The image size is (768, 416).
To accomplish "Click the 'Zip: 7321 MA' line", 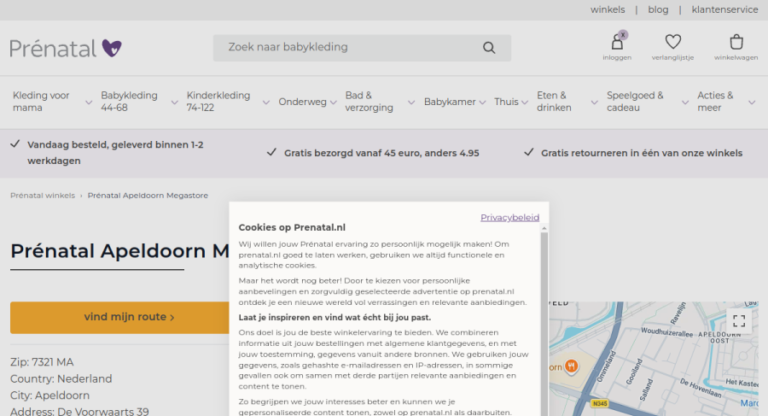I will [42, 362].
